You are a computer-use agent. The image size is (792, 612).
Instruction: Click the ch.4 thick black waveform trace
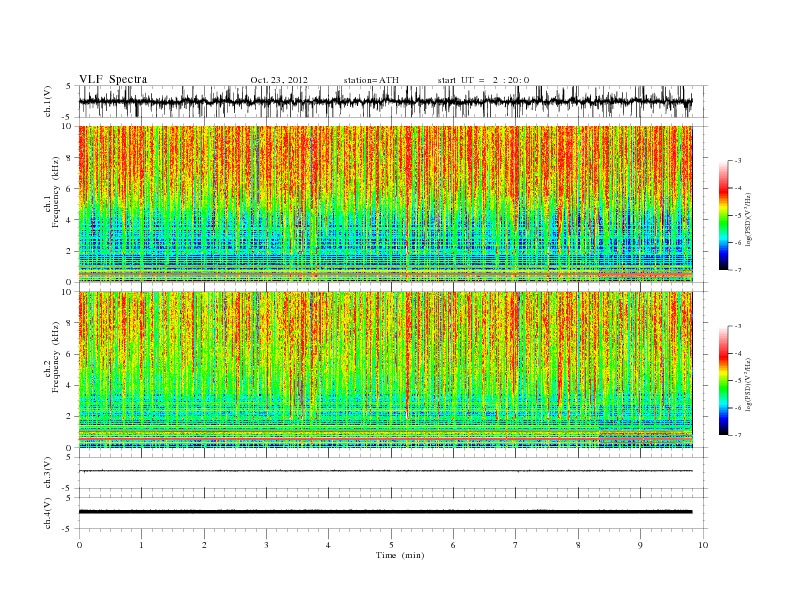(385, 512)
